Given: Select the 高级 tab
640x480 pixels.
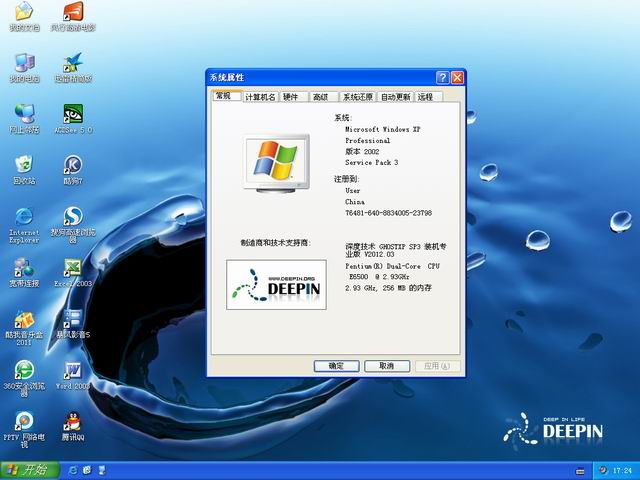Looking at the screenshot, I should click(320, 97).
